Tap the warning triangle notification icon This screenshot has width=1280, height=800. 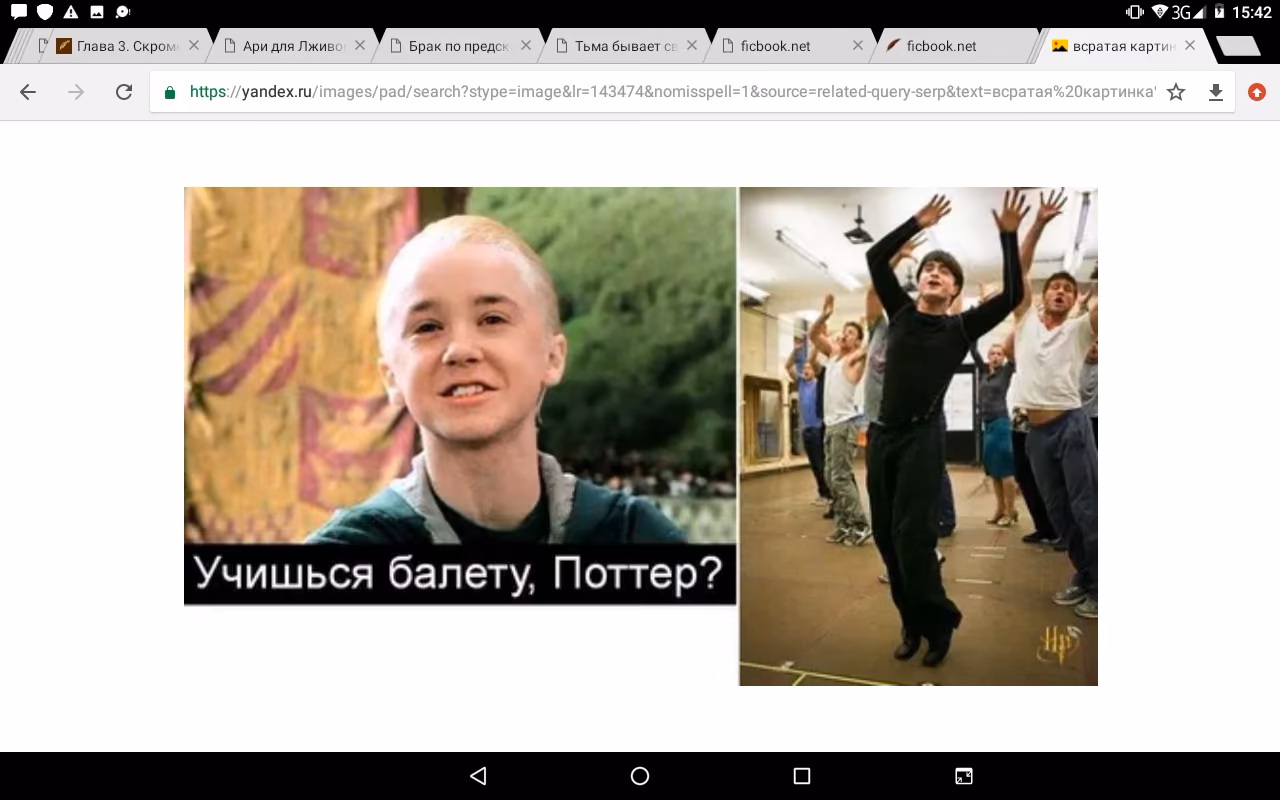click(x=71, y=13)
